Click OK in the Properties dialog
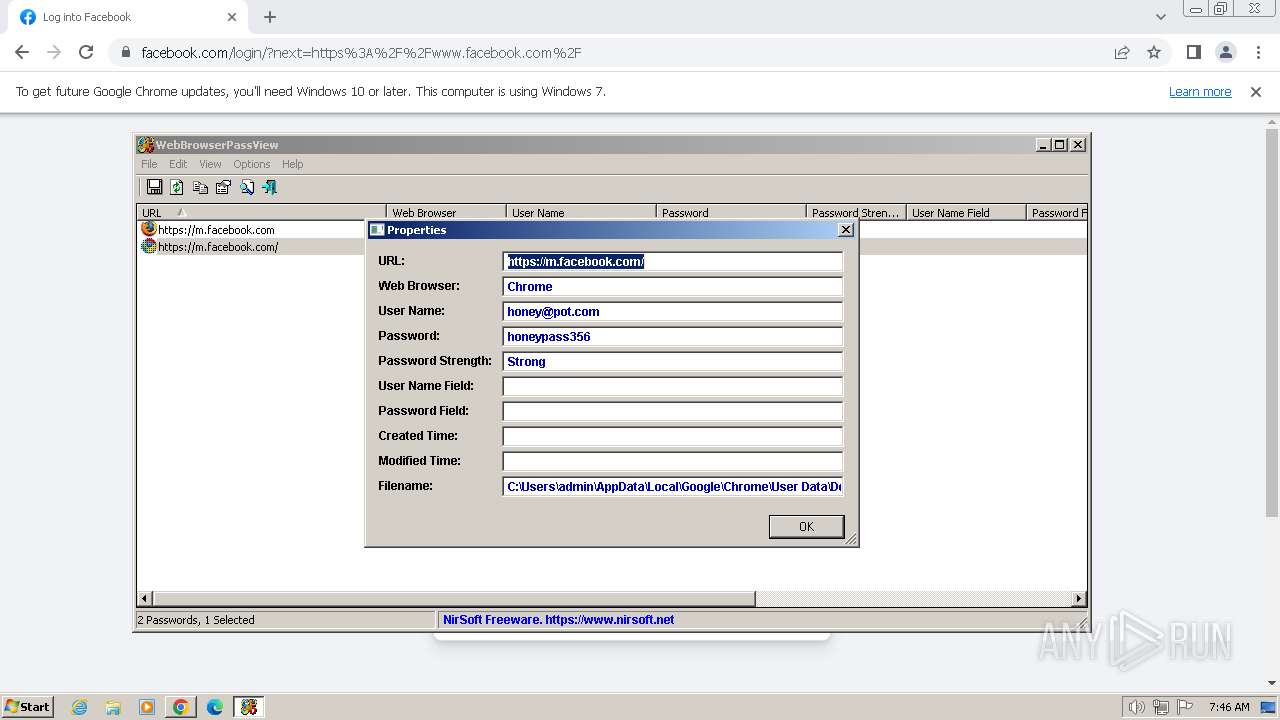Screen dimensions: 1280x720 (x=806, y=526)
